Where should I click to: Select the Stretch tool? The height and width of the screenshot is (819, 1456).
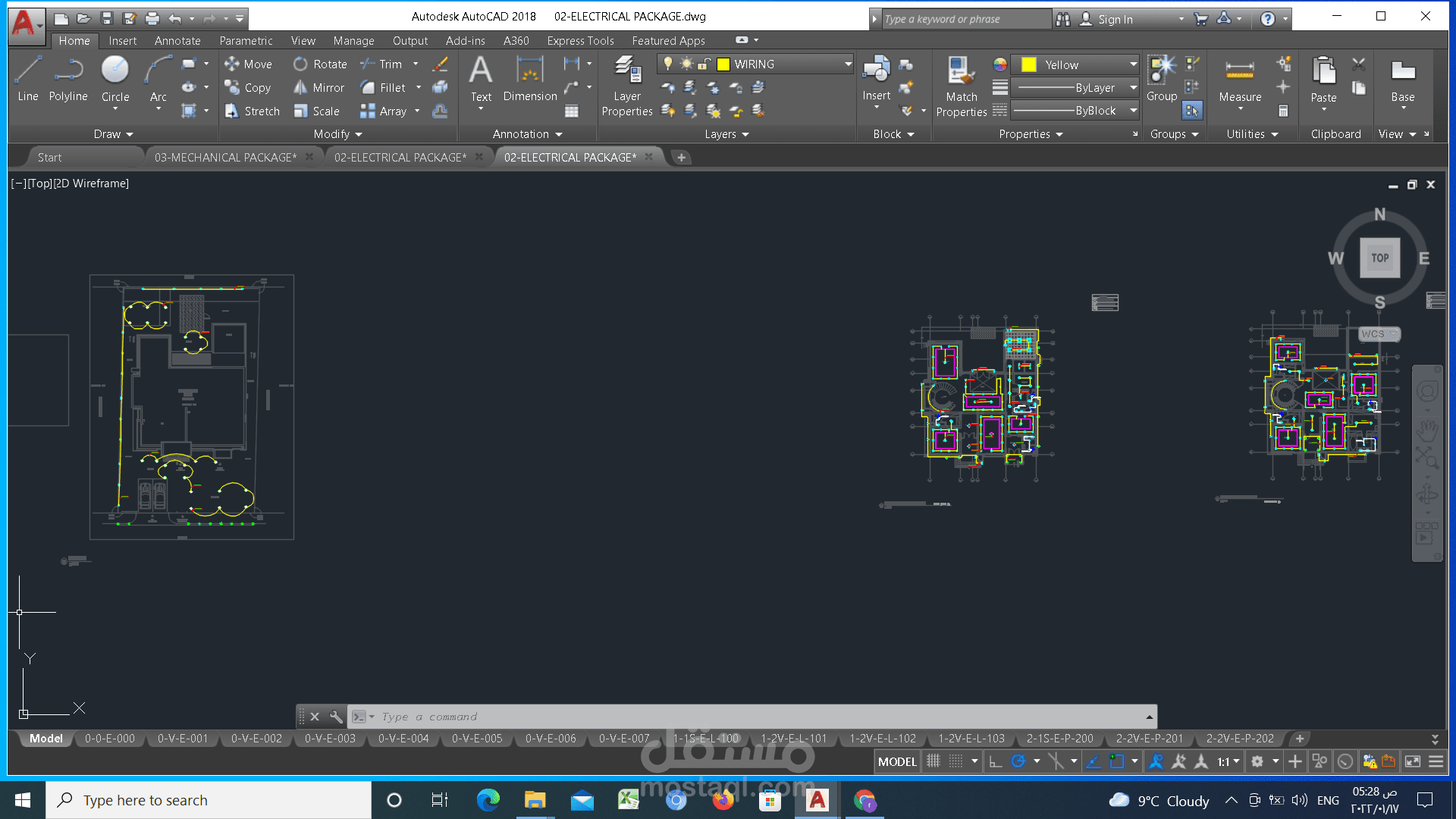(x=253, y=111)
